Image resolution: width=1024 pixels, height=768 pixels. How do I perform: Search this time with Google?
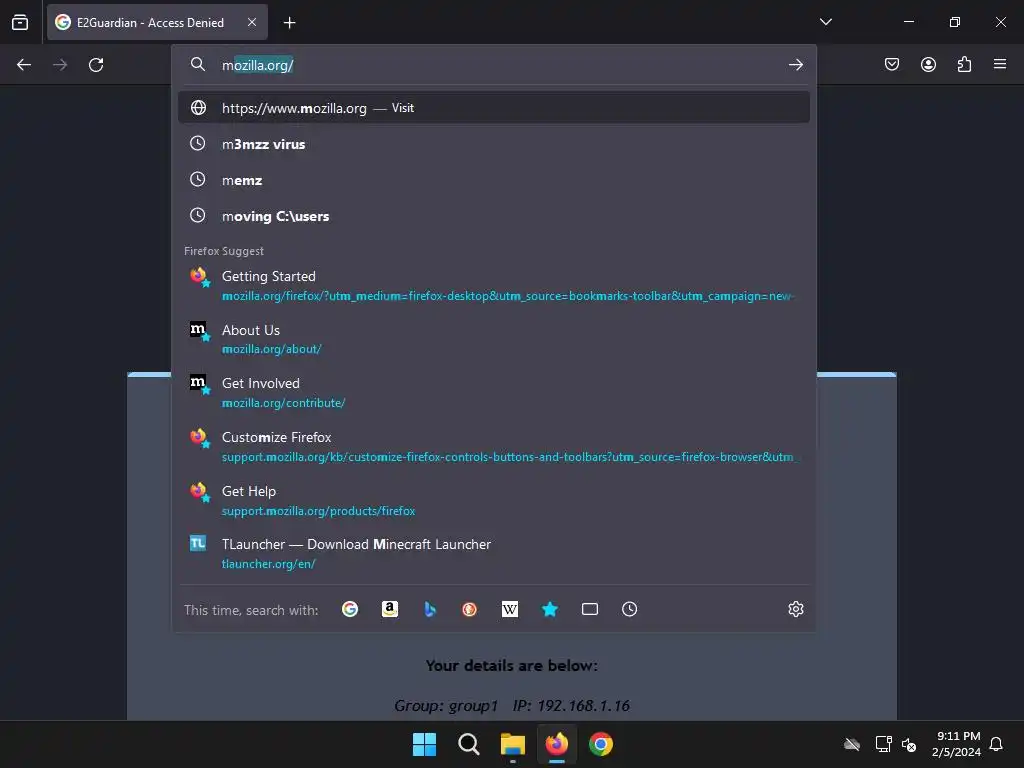[350, 609]
